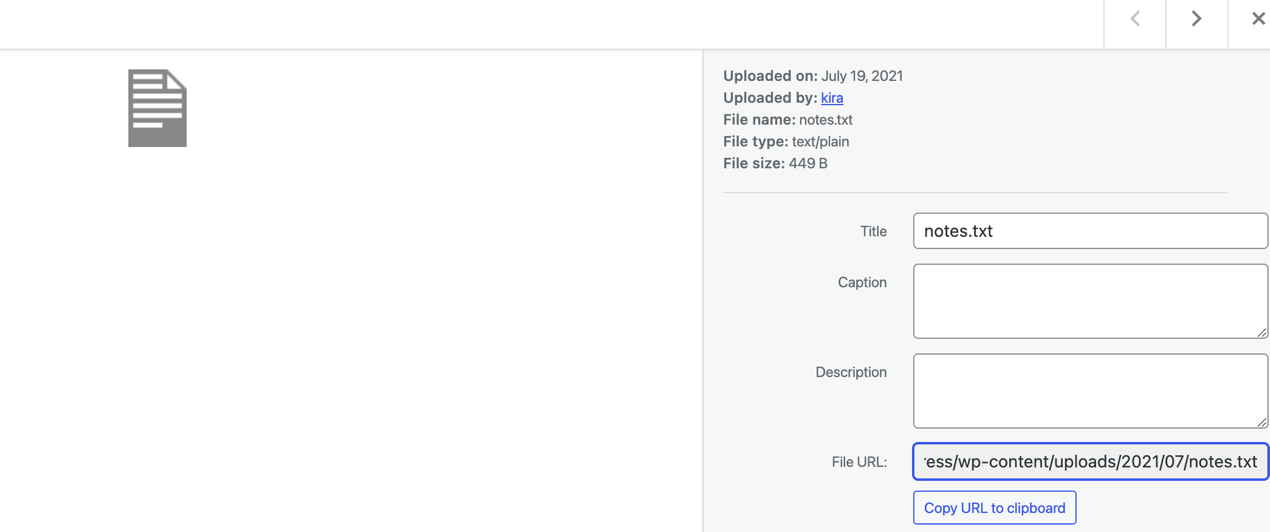Viewport: 1270px width, 532px height.
Task: Click into the empty Caption text area
Action: tap(1090, 300)
